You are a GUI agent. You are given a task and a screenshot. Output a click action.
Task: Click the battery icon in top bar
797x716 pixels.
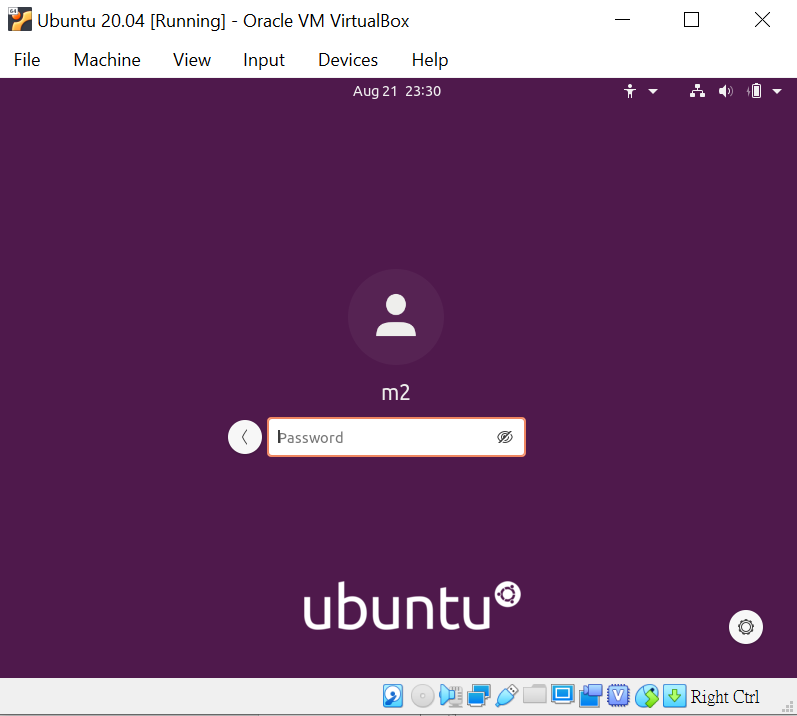pos(754,91)
